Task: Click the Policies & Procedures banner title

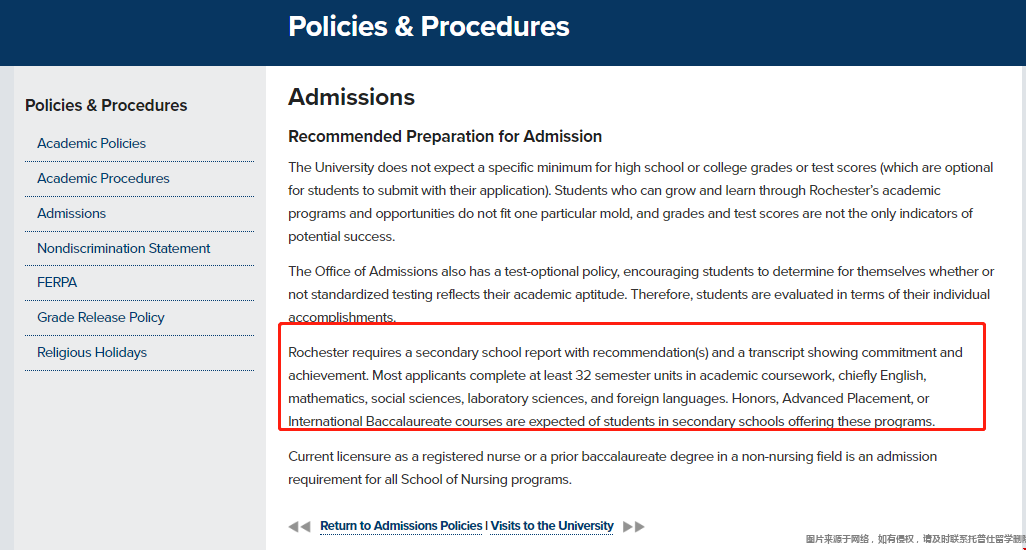Action: [x=429, y=26]
